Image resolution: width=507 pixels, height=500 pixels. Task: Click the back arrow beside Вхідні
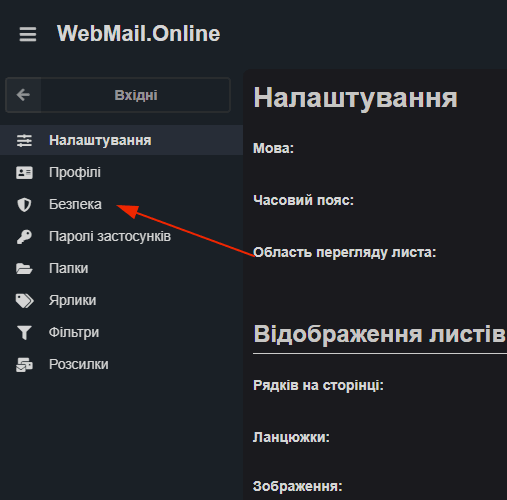click(x=23, y=95)
